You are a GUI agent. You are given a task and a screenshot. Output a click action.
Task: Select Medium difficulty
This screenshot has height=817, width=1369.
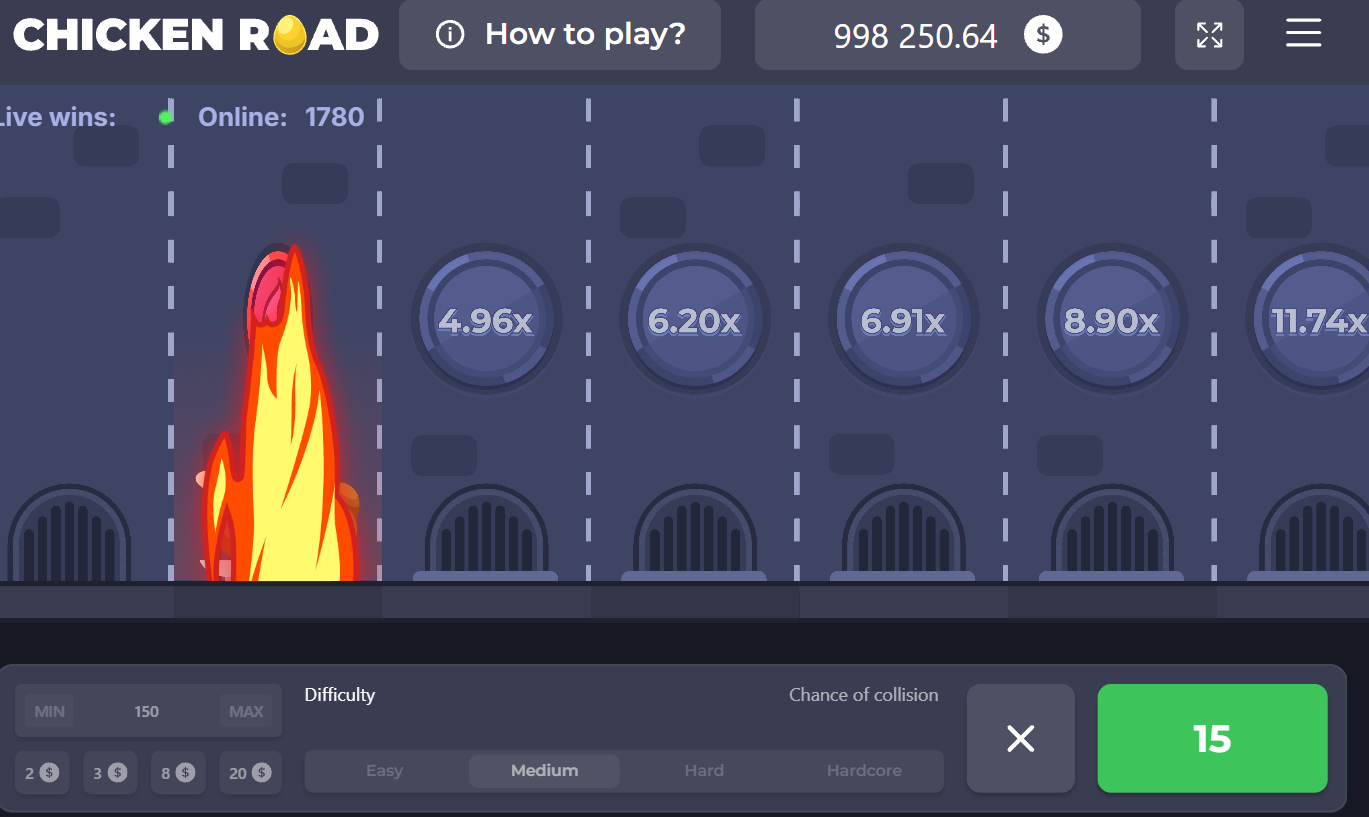click(x=544, y=771)
